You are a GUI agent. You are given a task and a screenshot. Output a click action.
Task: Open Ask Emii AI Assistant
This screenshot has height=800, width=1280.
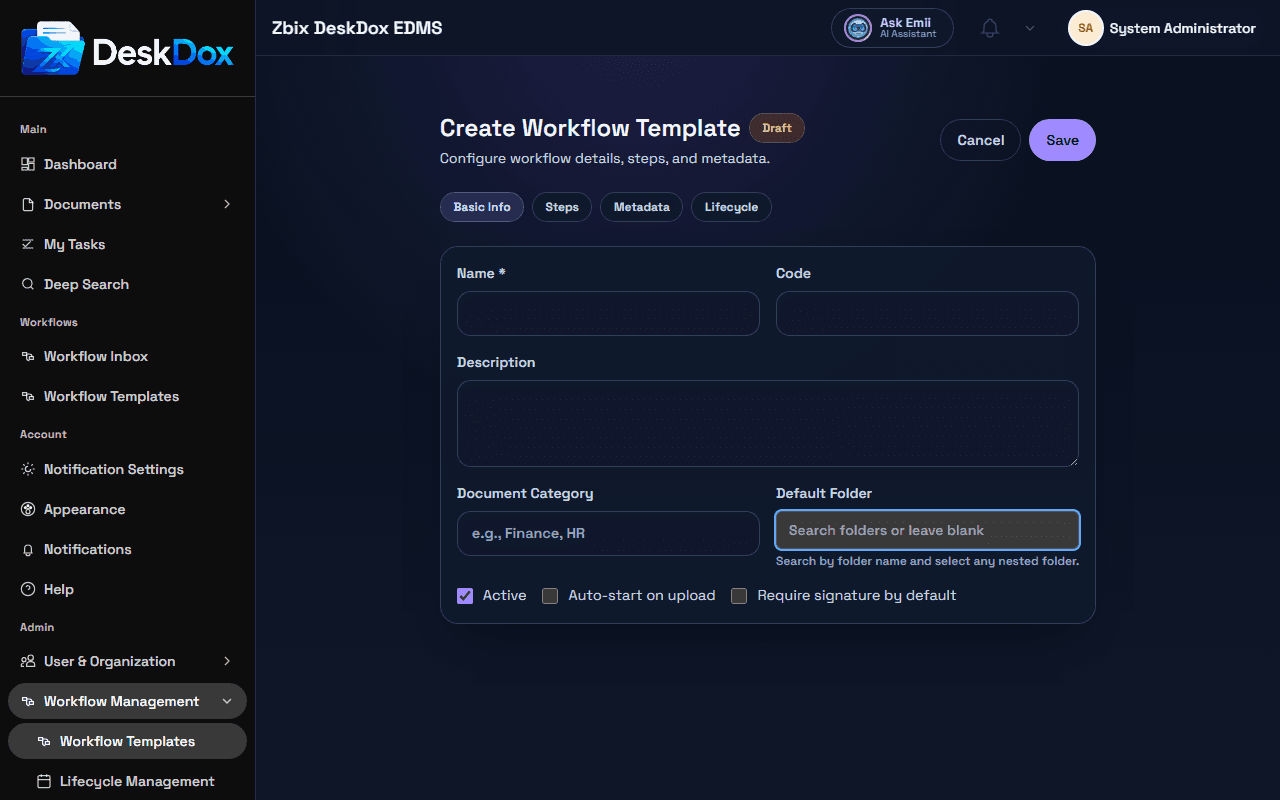892,28
